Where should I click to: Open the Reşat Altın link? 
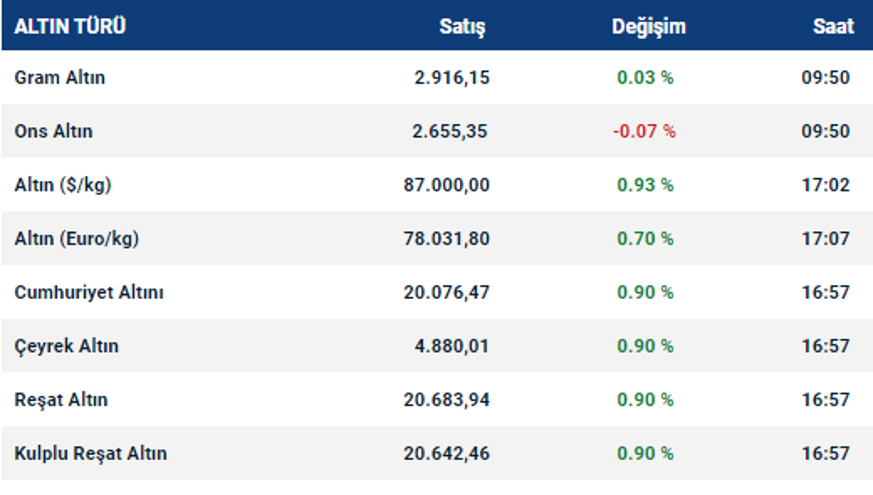(x=61, y=400)
